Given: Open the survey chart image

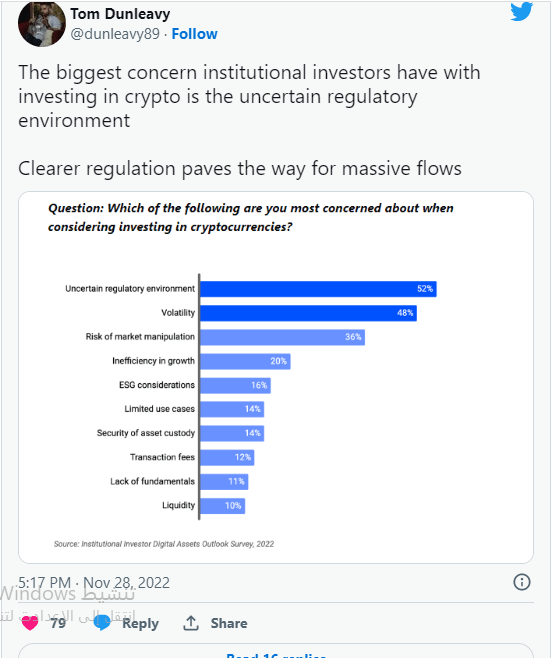Looking at the screenshot, I should 276,377.
